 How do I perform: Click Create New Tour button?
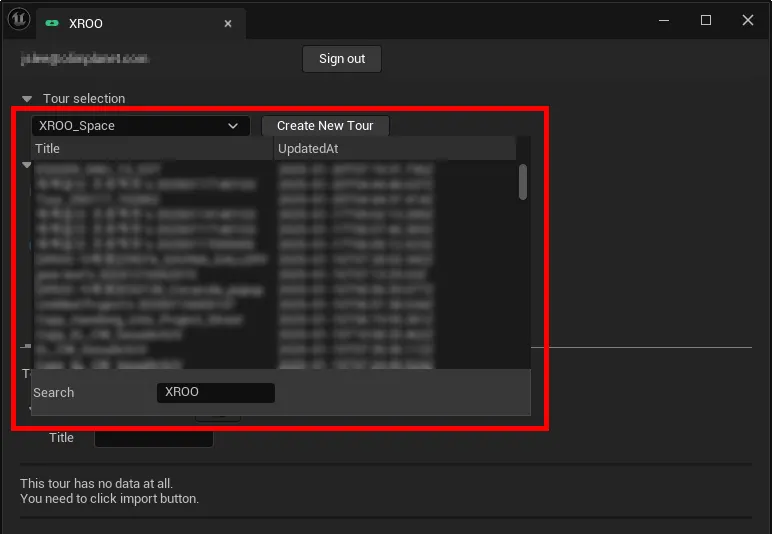[325, 126]
